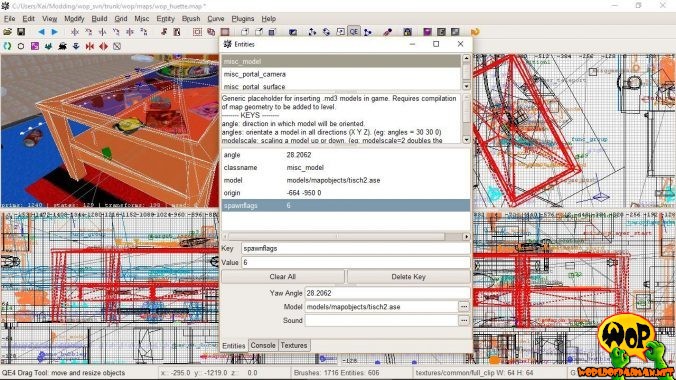
Task: Select the Entities tab
Action: pos(234,346)
